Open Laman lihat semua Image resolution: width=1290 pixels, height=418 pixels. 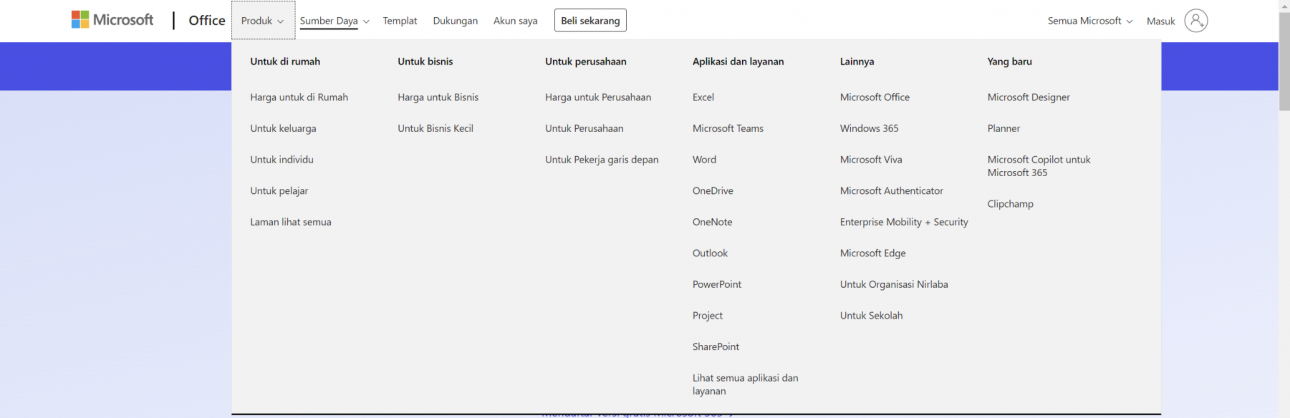pyautogui.click(x=290, y=222)
